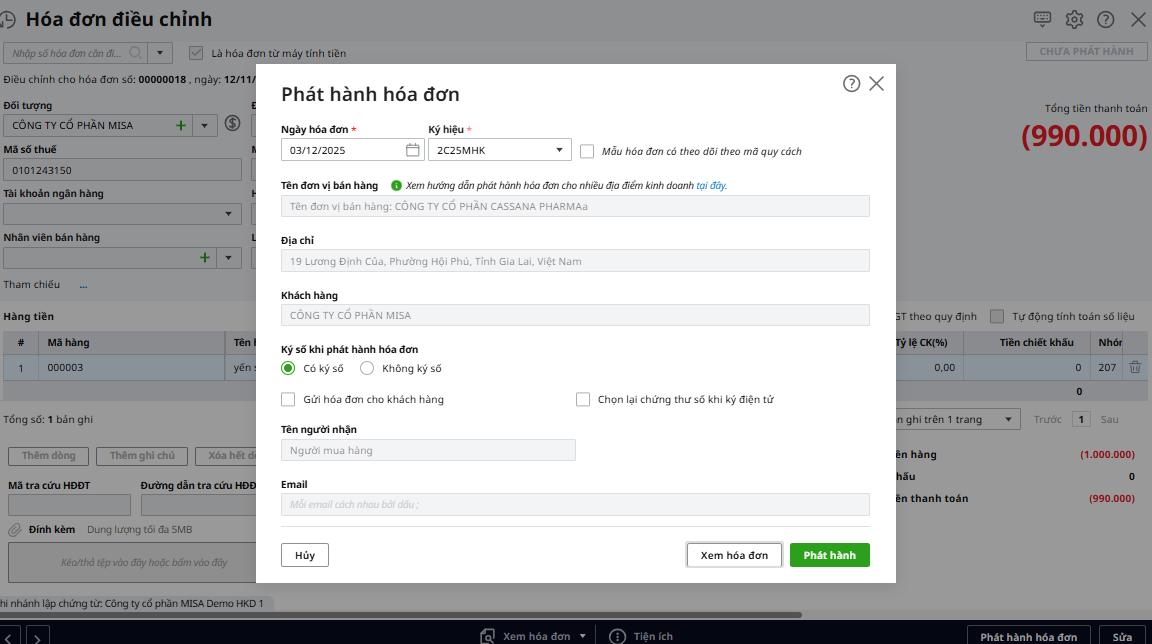Expand the Ký hiệu 2C25MHK dropdown
The width and height of the screenshot is (1152, 644).
(559, 150)
